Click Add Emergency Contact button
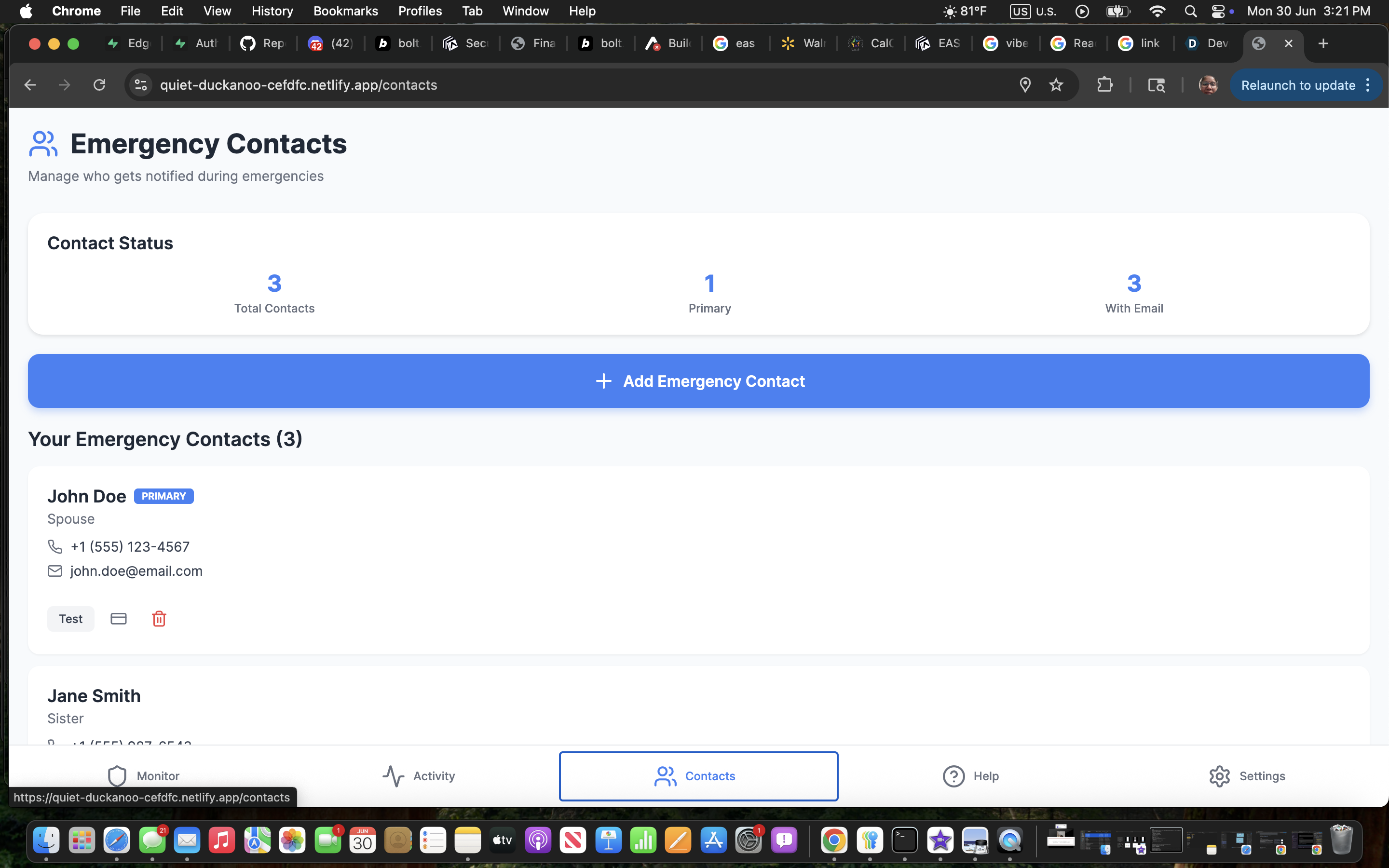This screenshot has width=1389, height=868. [x=698, y=381]
